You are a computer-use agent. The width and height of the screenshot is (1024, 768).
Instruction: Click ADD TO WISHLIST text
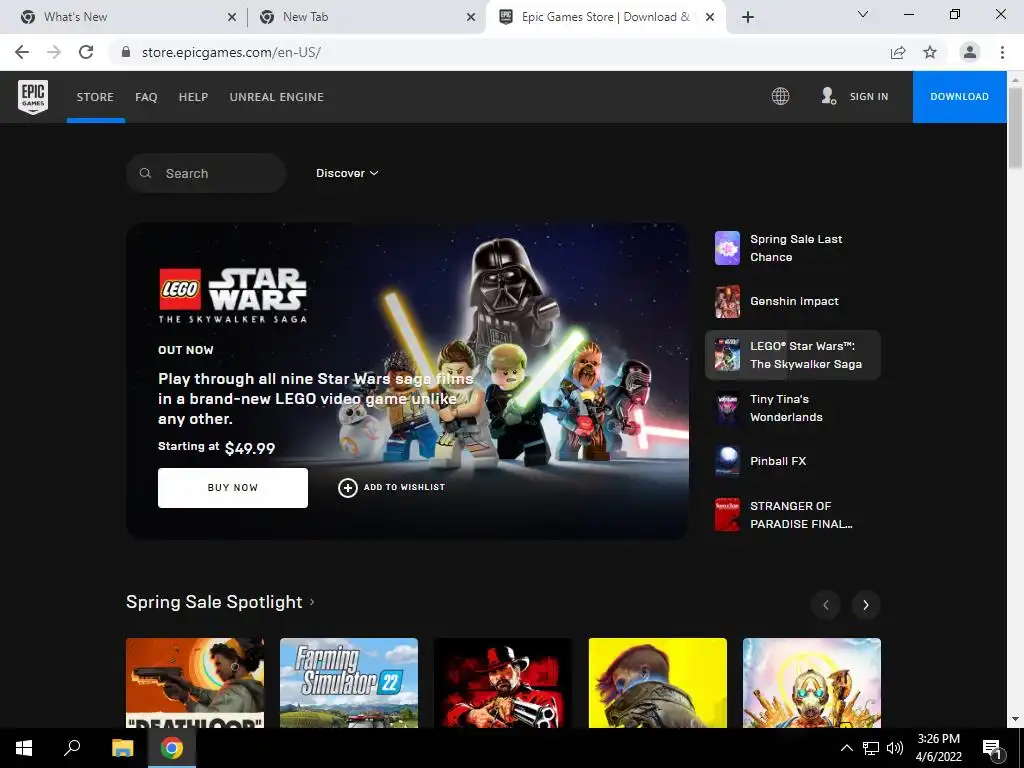point(404,487)
